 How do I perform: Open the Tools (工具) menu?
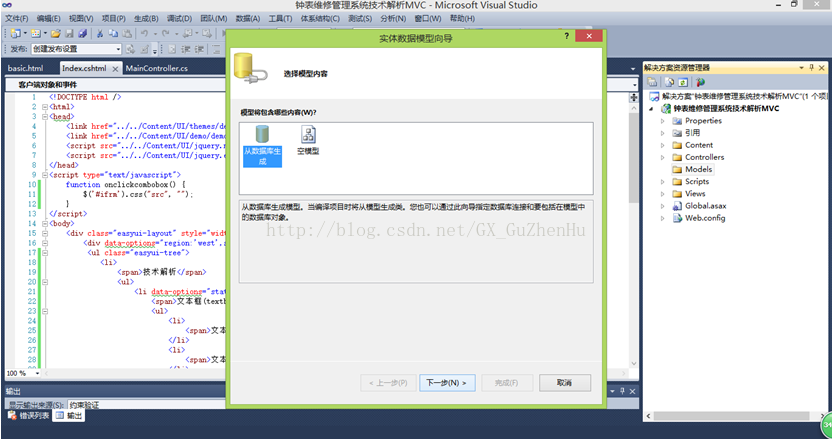280,19
